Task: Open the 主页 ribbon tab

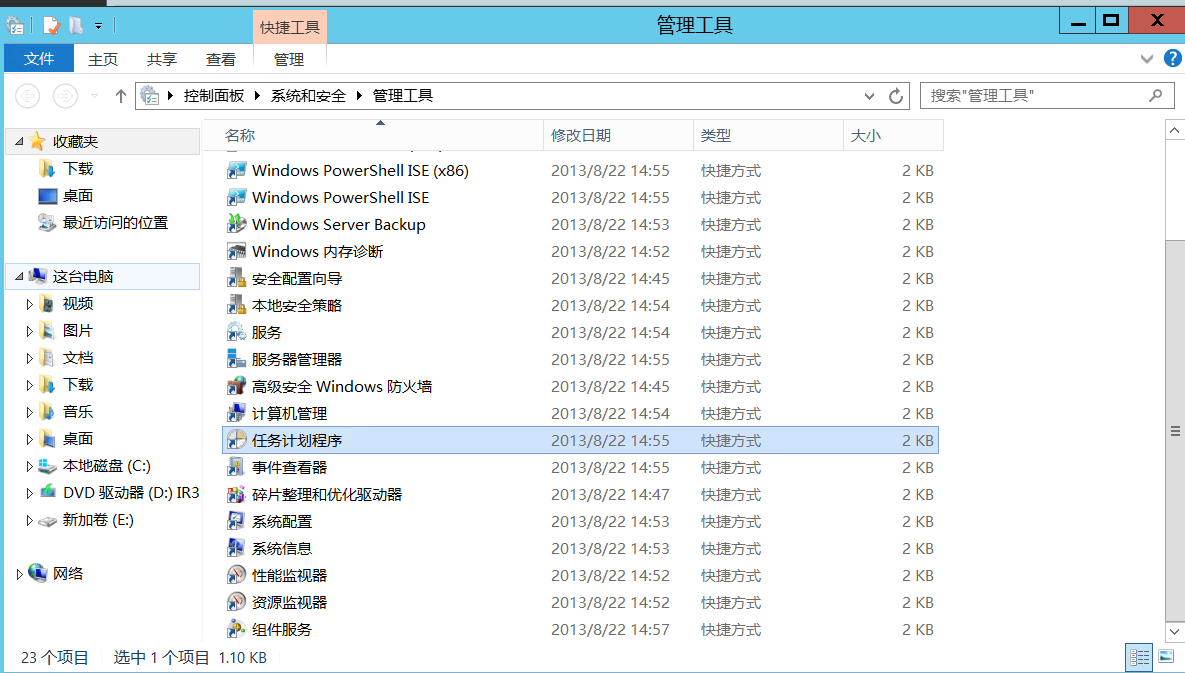Action: click(103, 59)
